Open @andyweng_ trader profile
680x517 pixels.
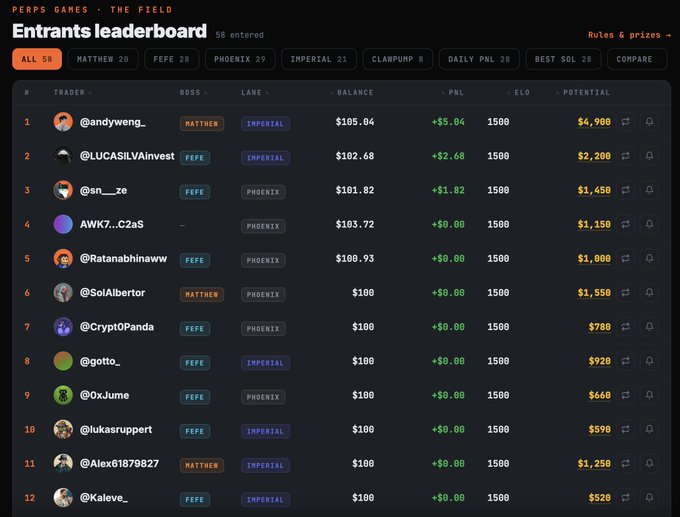coord(113,122)
